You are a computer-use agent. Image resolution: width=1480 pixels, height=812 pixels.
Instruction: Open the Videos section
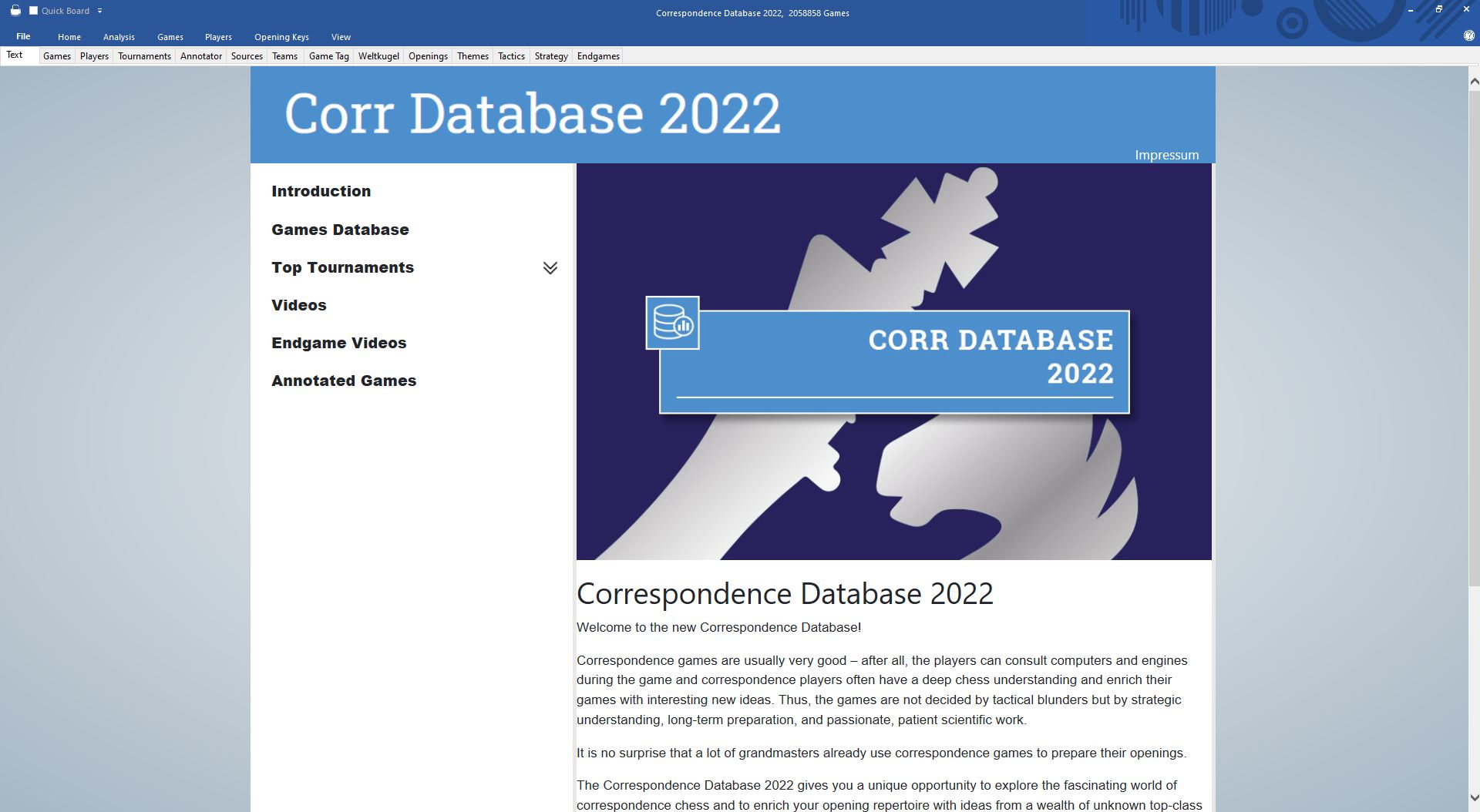(298, 305)
